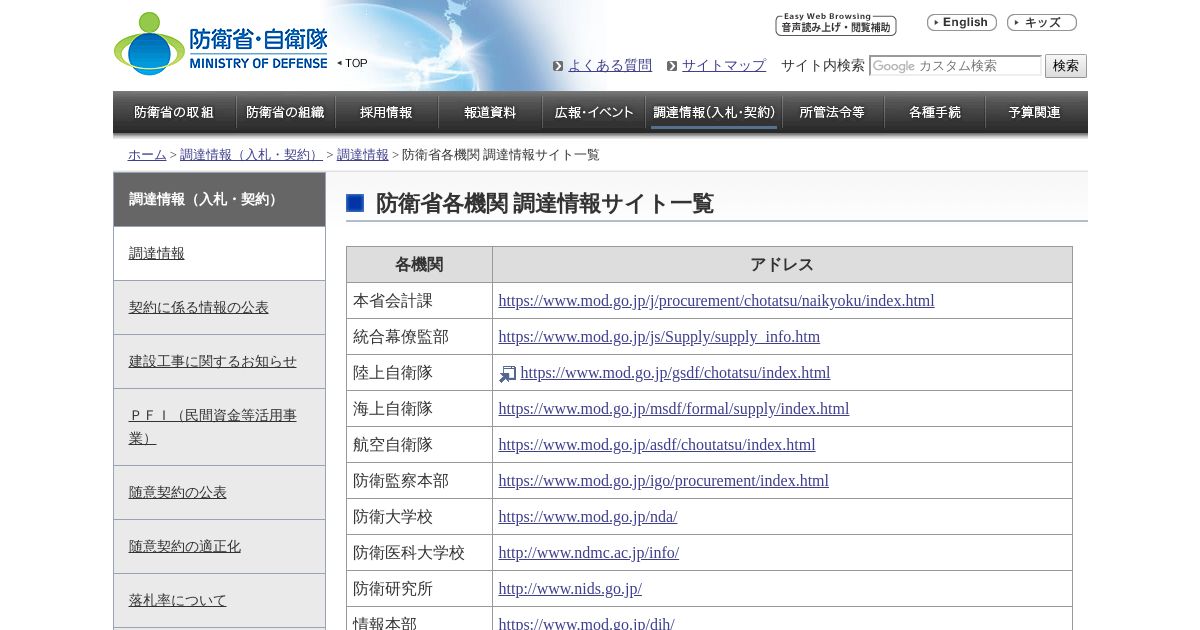Open 航空自衛隊 asdf choutatsu URL
The image size is (1200, 630).
coord(657,445)
